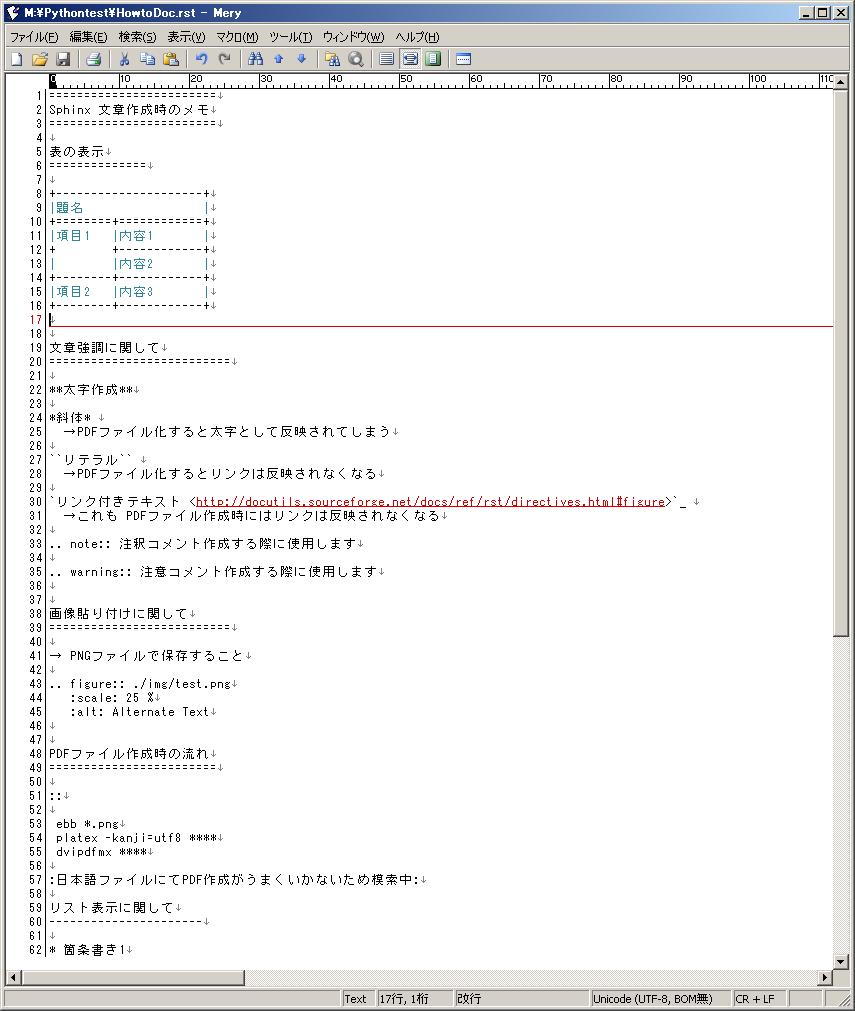This screenshot has height=1011, width=855.
Task: Follow the docutils.sourceforge.net link in line 30
Action: [x=430, y=502]
